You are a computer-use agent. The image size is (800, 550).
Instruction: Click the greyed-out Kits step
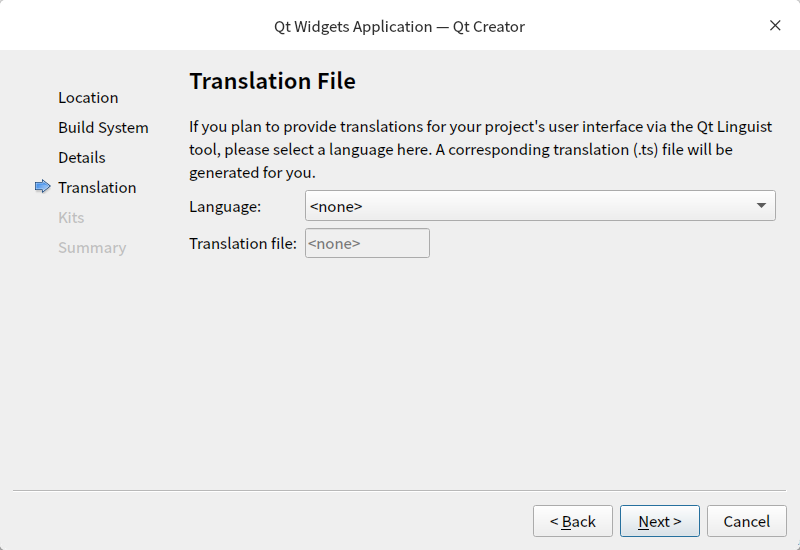point(71,217)
